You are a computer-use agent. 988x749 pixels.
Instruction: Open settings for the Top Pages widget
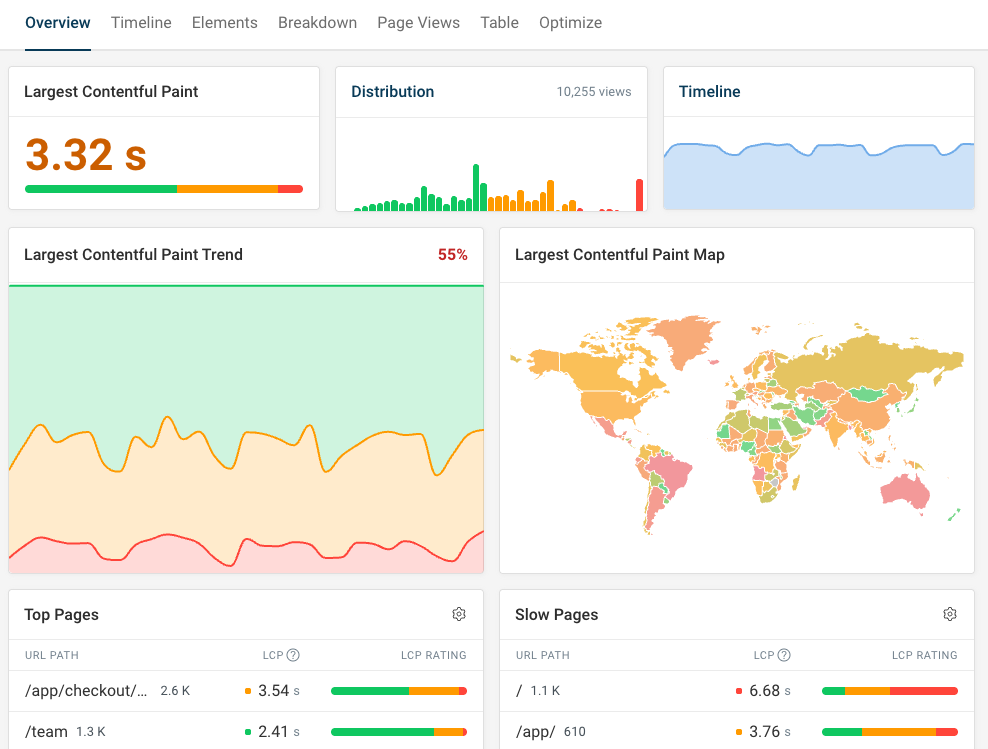pyautogui.click(x=459, y=614)
